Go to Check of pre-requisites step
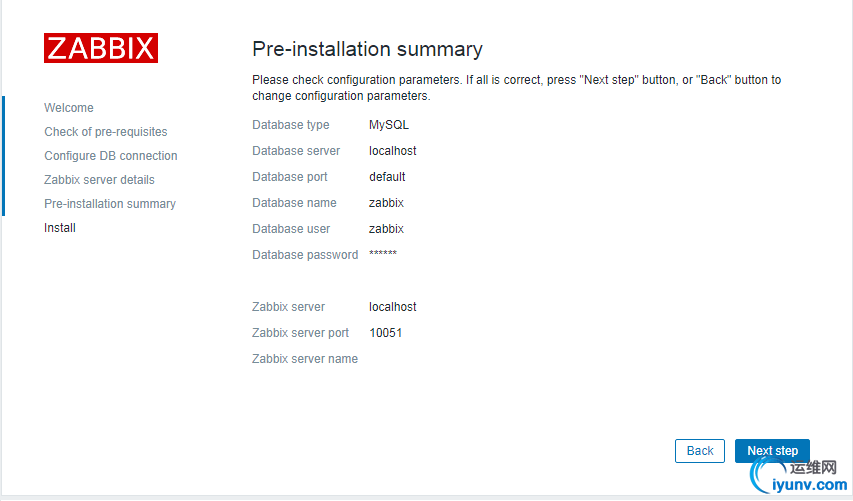 click(x=106, y=132)
